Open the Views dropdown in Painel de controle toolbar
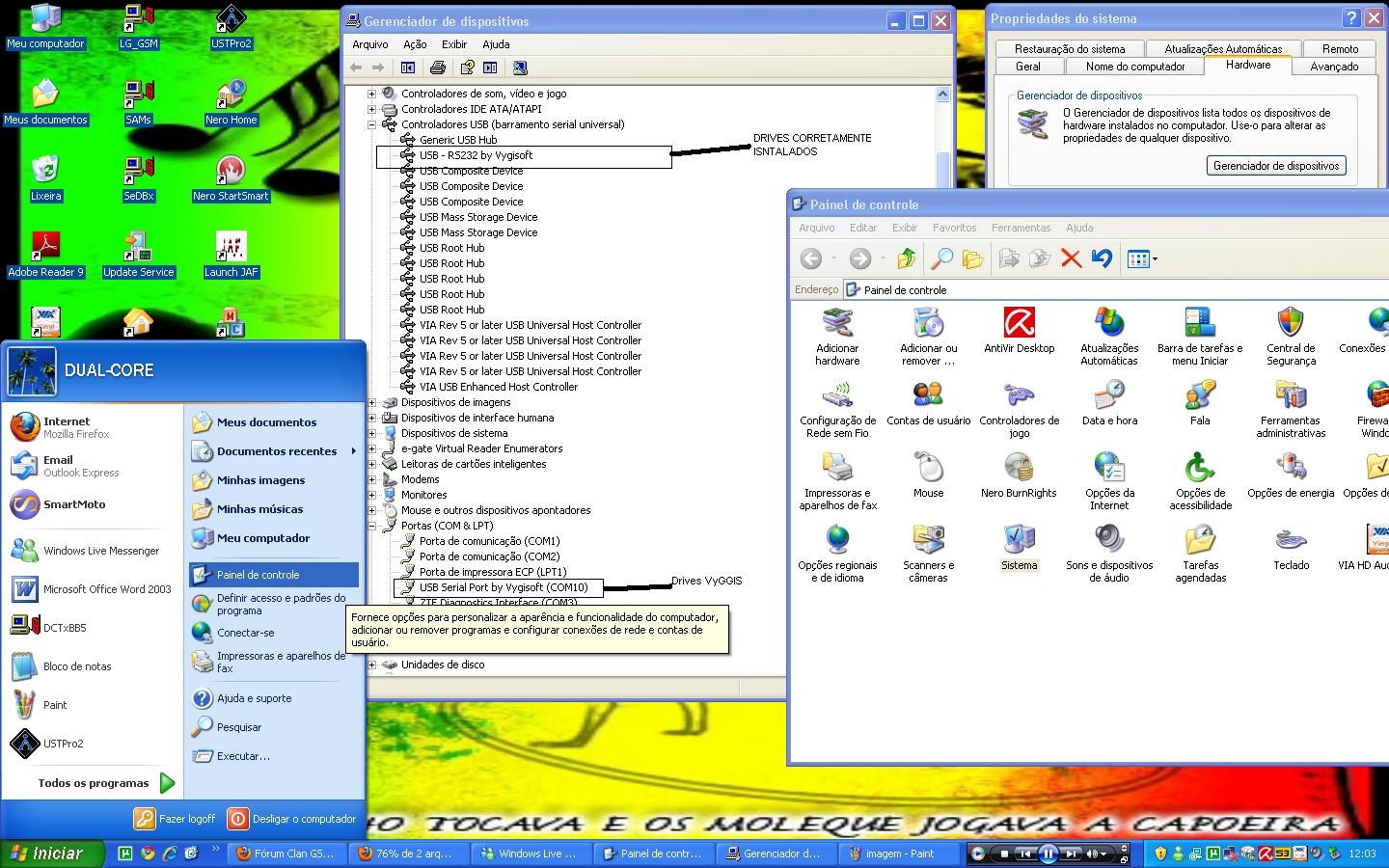Viewport: 1389px width, 868px height. pos(1142,258)
